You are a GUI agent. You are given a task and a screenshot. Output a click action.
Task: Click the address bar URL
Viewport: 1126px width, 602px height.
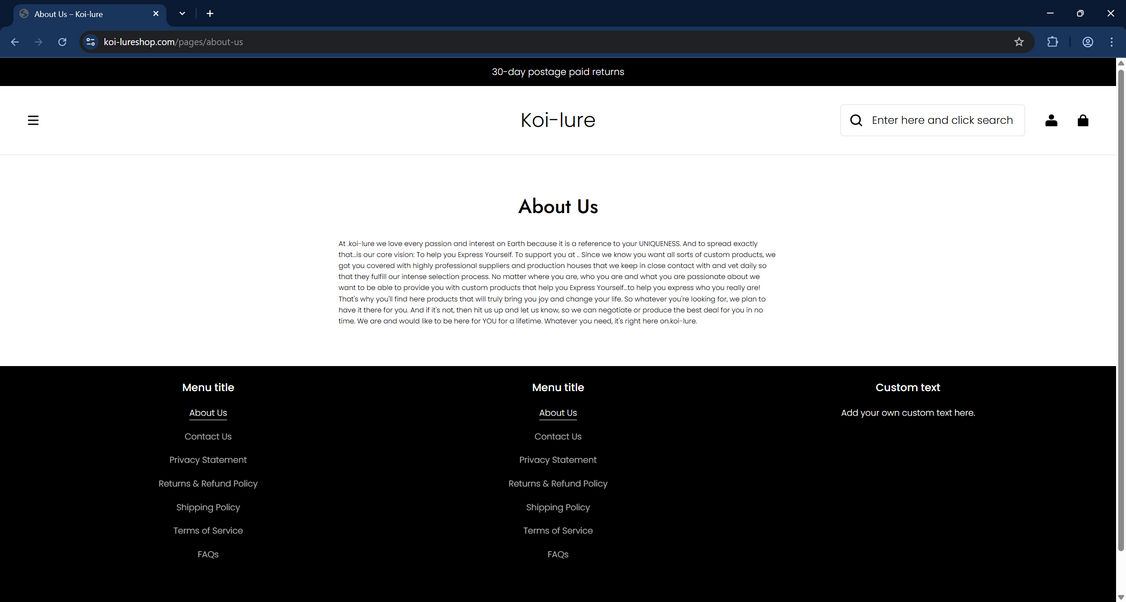click(173, 42)
